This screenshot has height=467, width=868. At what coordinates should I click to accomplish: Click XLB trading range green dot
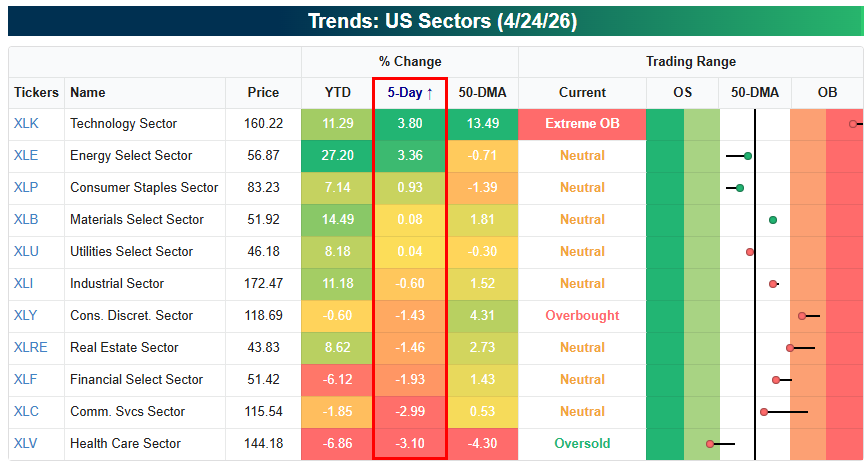(x=773, y=220)
